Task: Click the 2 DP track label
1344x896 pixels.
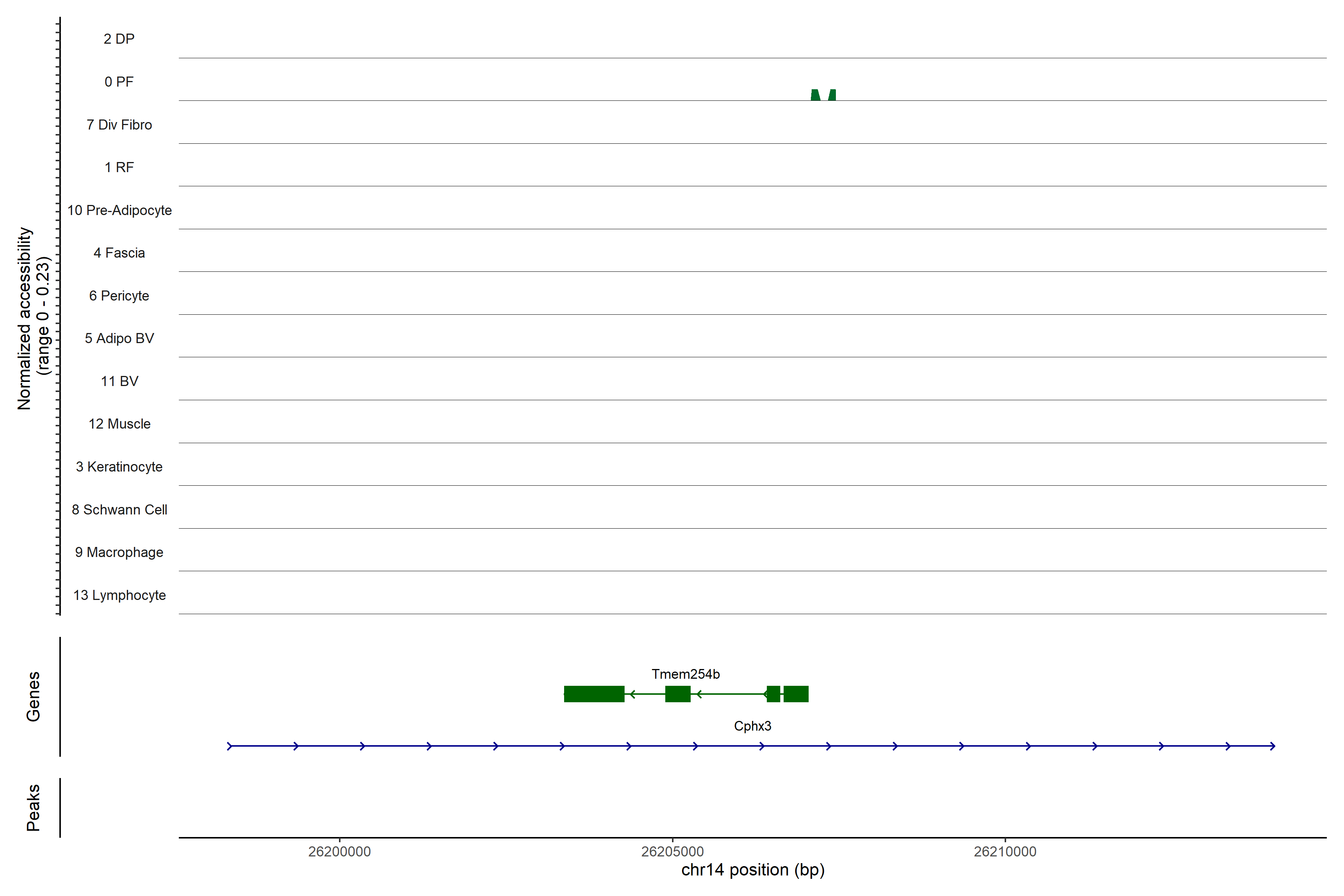Action: pyautogui.click(x=119, y=39)
